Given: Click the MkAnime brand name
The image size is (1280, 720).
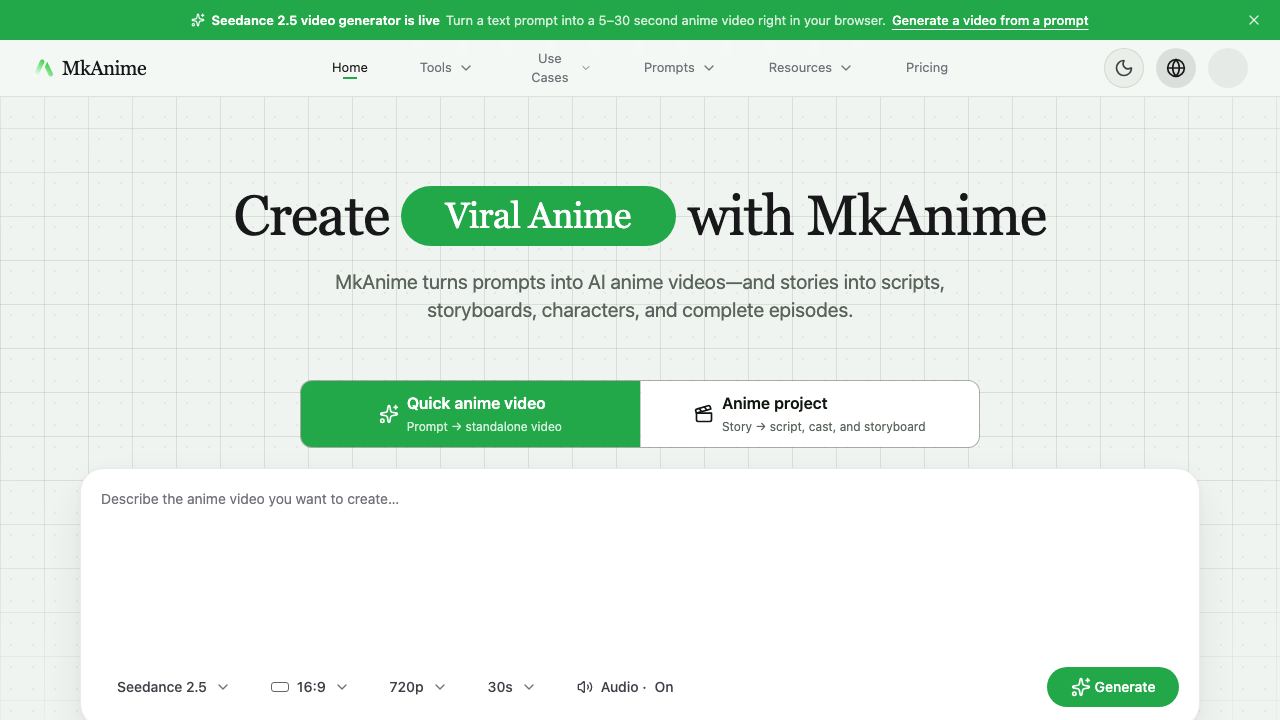Looking at the screenshot, I should click(104, 68).
